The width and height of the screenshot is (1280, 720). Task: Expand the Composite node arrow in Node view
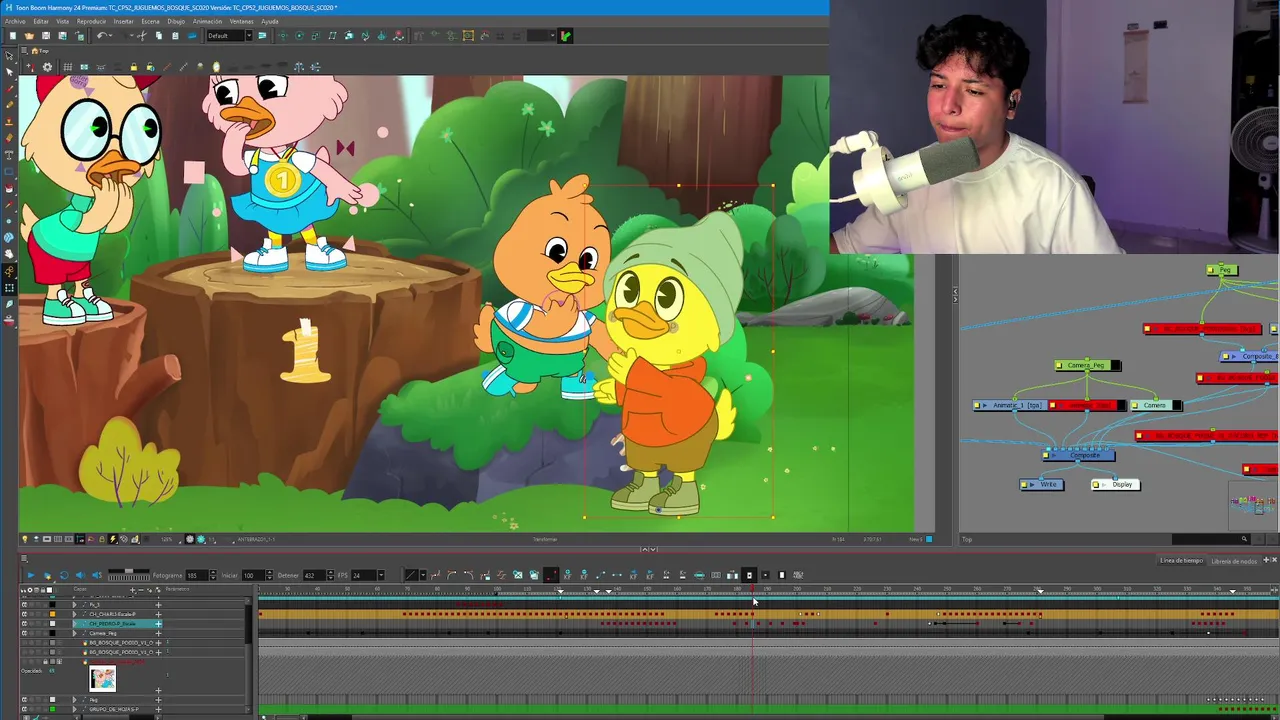coord(1054,455)
